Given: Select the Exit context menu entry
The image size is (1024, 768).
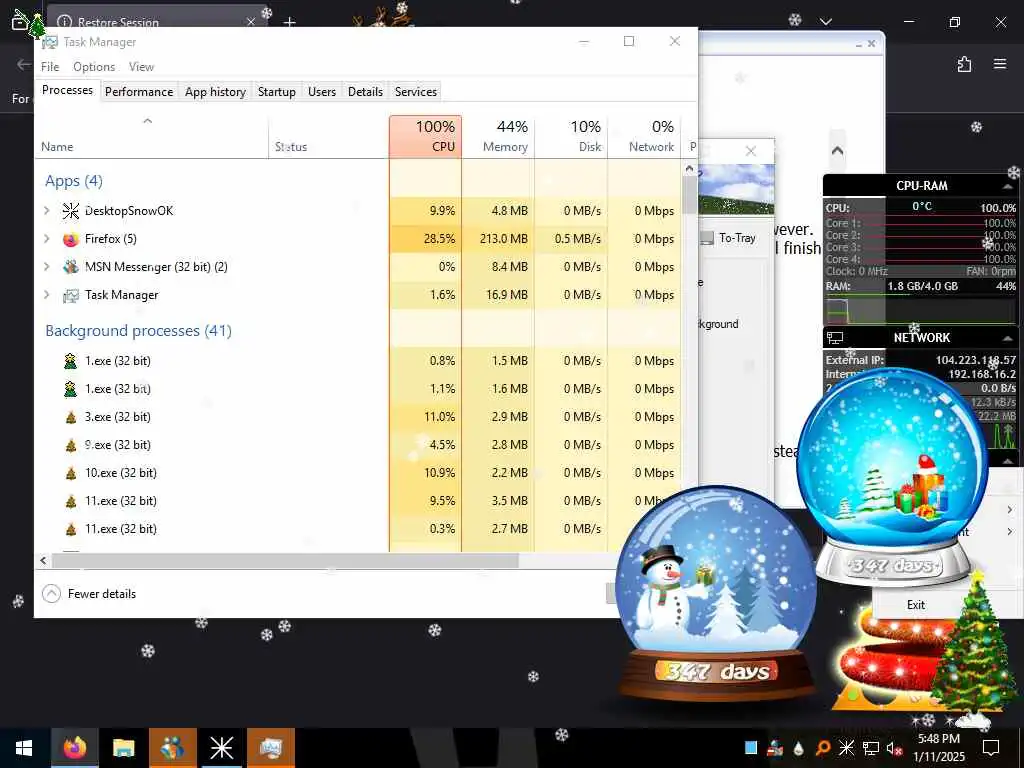Looking at the screenshot, I should click(x=916, y=605).
